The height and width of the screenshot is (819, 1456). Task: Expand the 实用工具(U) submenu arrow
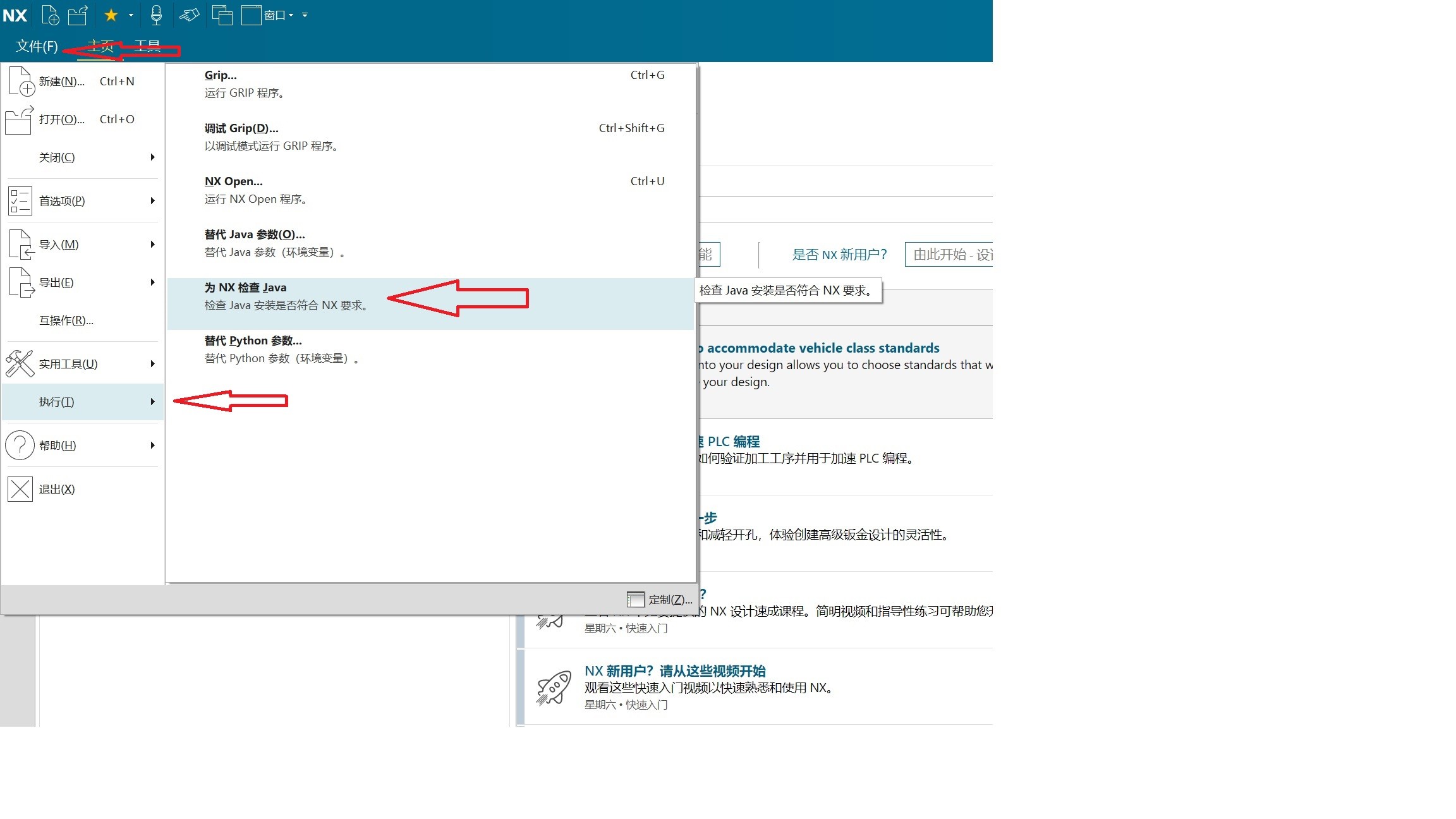152,364
